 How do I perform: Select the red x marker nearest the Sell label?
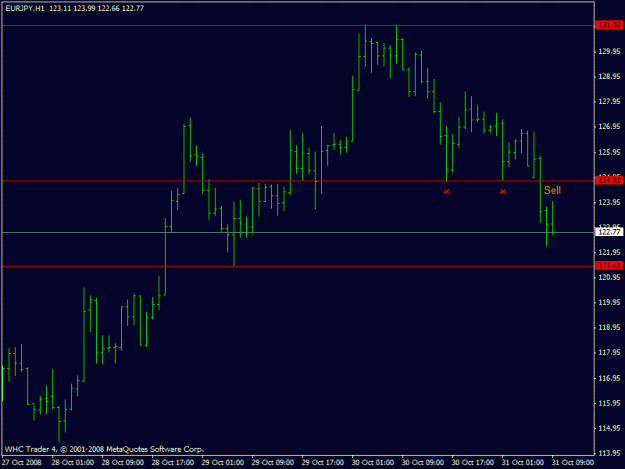tap(503, 192)
